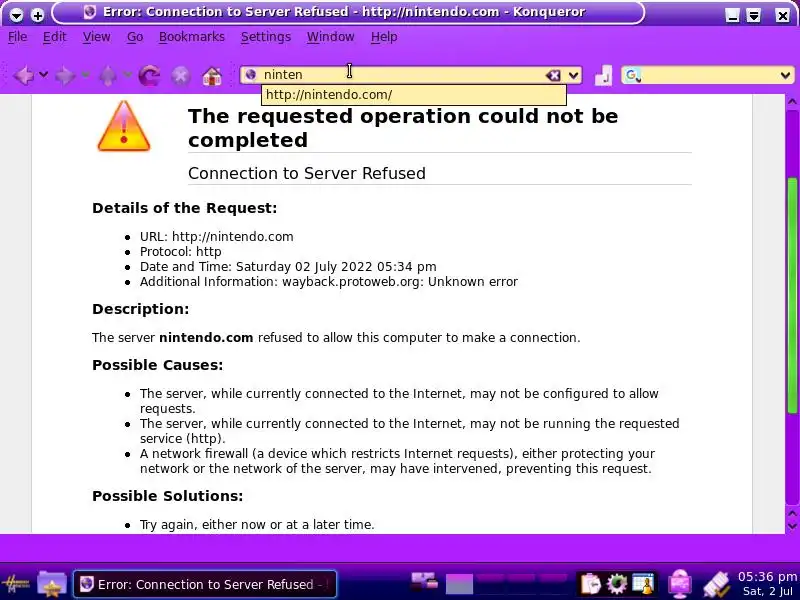Screen dimensions: 800x600
Task: Click the 'Description:' heading
Action: 140,309
